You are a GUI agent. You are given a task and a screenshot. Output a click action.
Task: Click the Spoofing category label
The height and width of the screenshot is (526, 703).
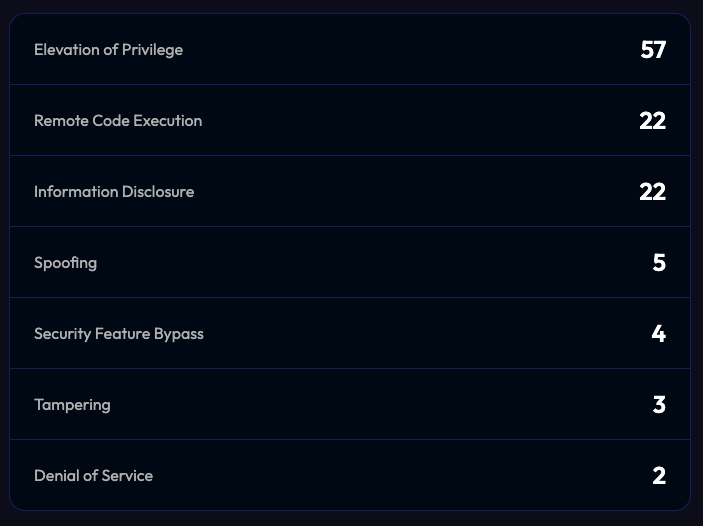pyautogui.click(x=65, y=263)
